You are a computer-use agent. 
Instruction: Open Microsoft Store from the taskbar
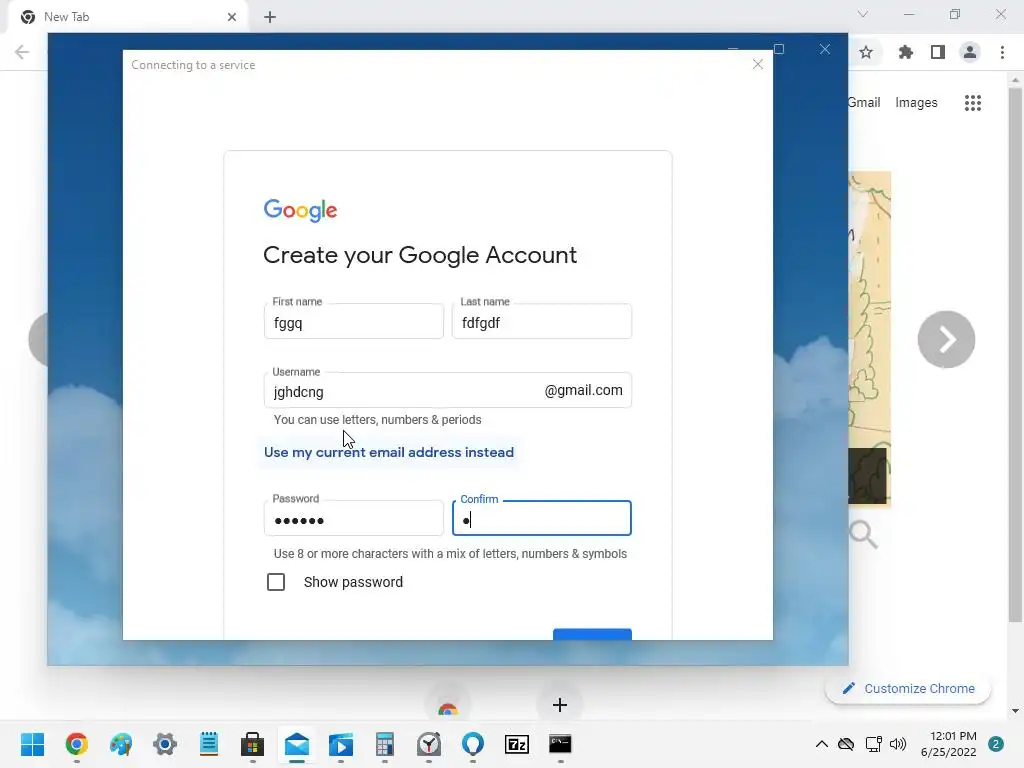[x=253, y=744]
